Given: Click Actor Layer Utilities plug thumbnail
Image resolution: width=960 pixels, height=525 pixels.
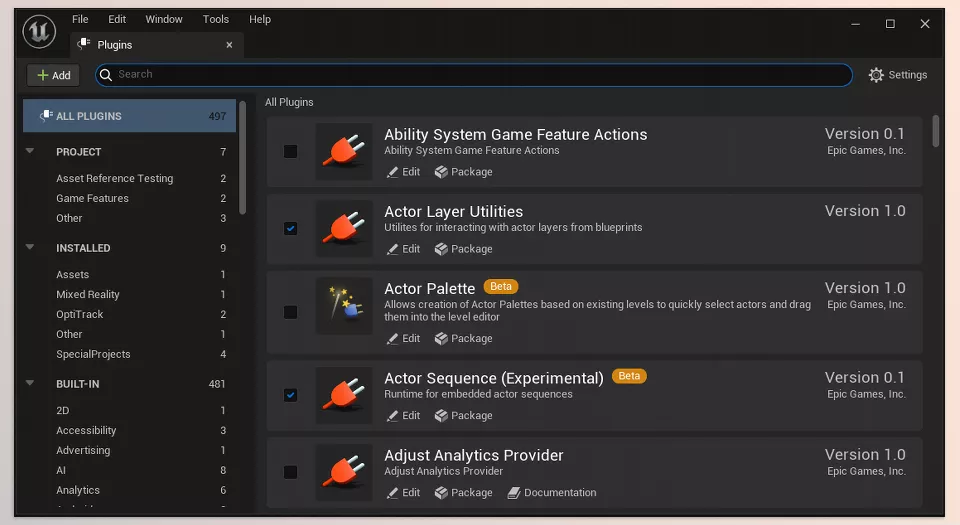Looking at the screenshot, I should point(343,228).
